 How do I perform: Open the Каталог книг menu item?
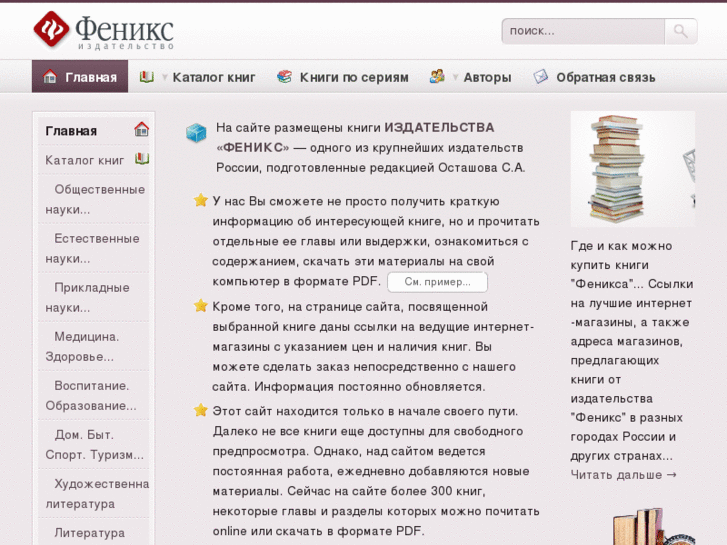tap(214, 77)
